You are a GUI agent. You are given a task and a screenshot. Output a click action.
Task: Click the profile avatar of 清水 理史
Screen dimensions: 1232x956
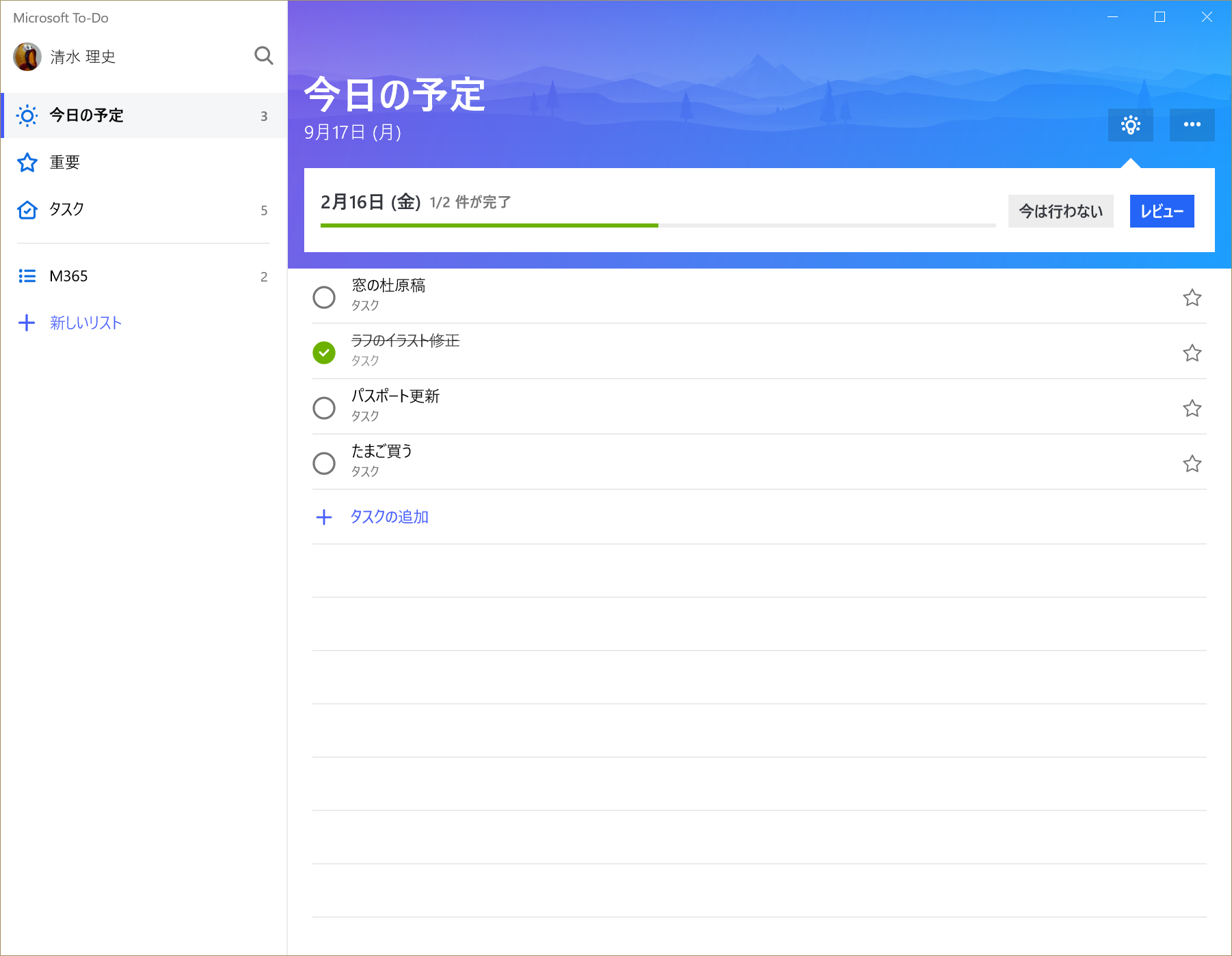(x=28, y=57)
